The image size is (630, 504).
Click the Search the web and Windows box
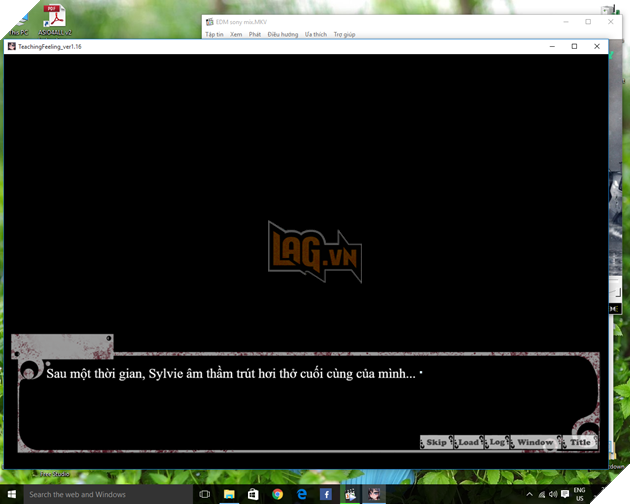click(x=108, y=494)
